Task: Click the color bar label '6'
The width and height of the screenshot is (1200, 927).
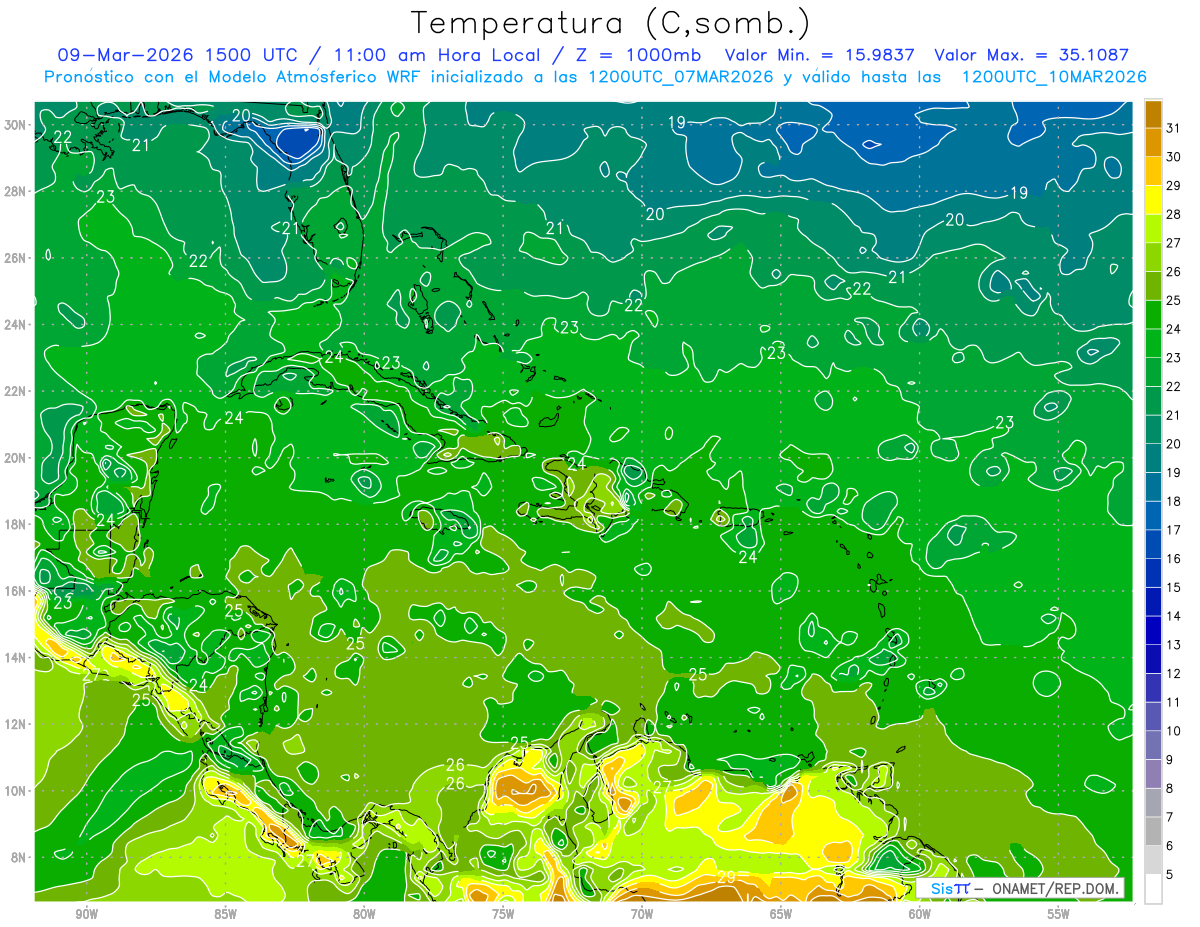Action: pos(1170,846)
